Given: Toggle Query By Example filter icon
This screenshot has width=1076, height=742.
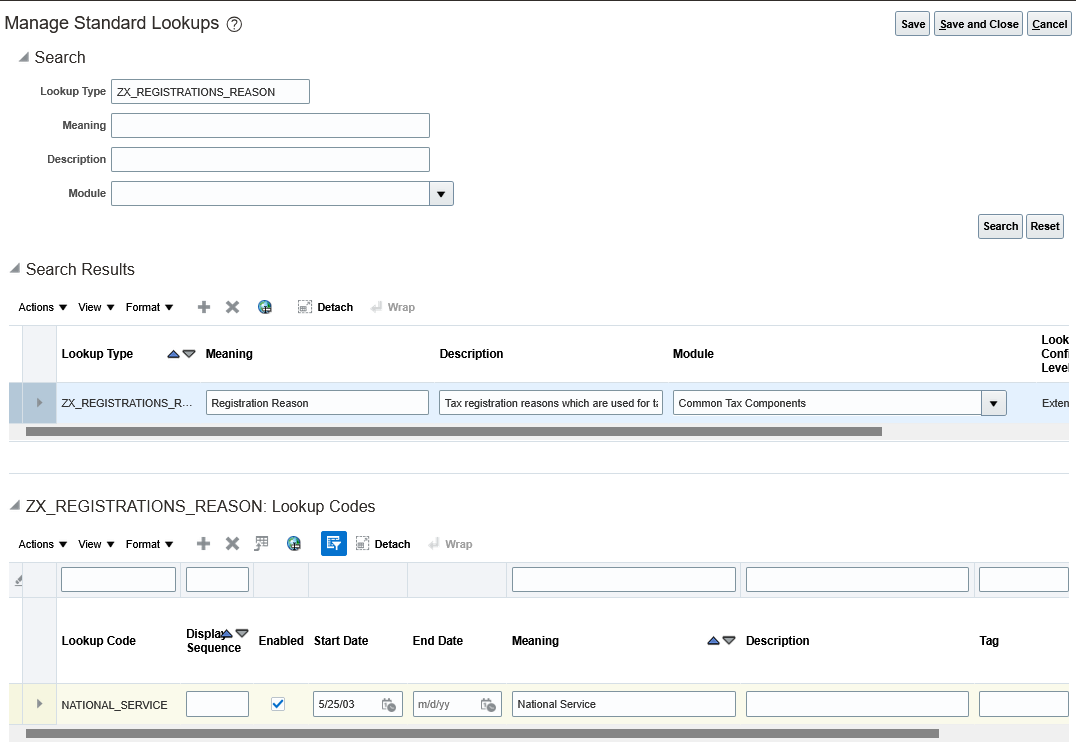Looking at the screenshot, I should [334, 544].
